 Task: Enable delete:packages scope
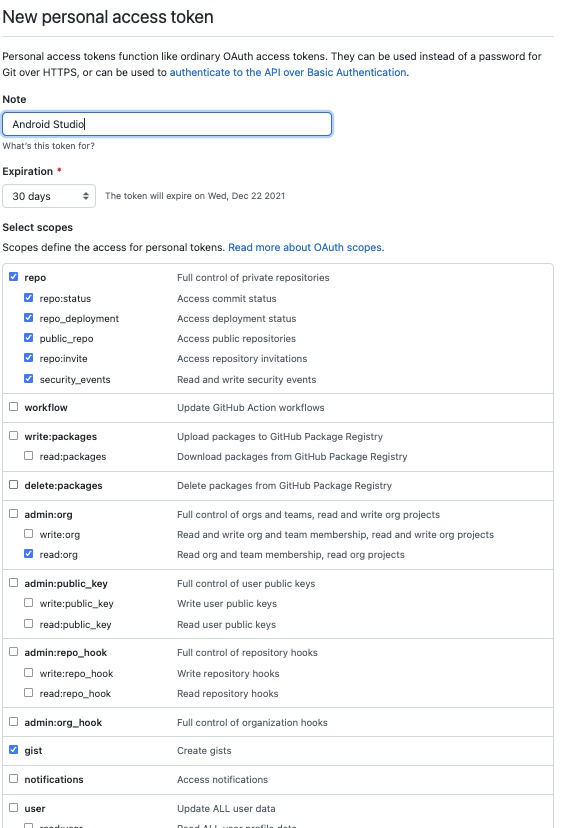14,485
